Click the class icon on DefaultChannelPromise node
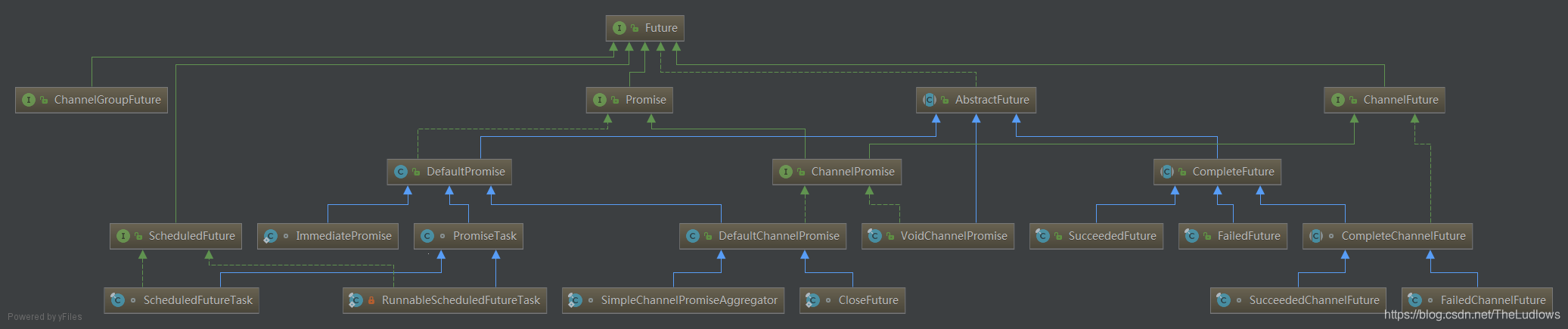Viewport: 1568px width, 329px height. point(693,236)
